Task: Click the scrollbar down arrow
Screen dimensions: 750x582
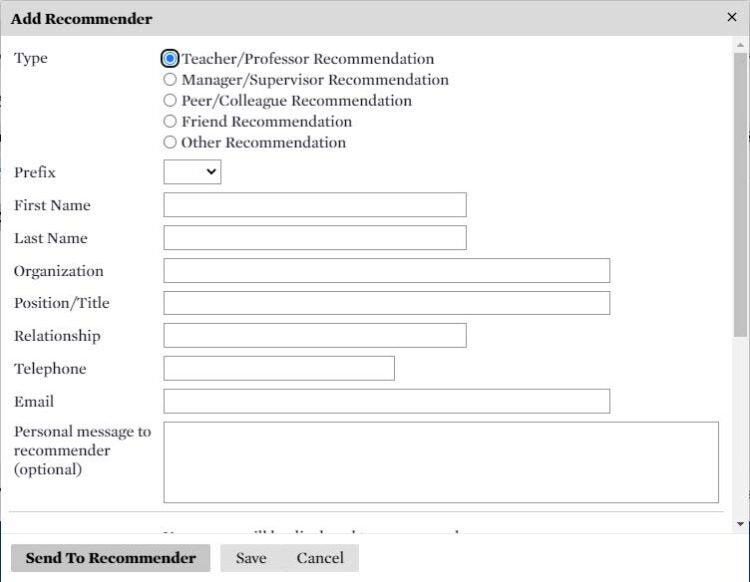Action: 740,524
